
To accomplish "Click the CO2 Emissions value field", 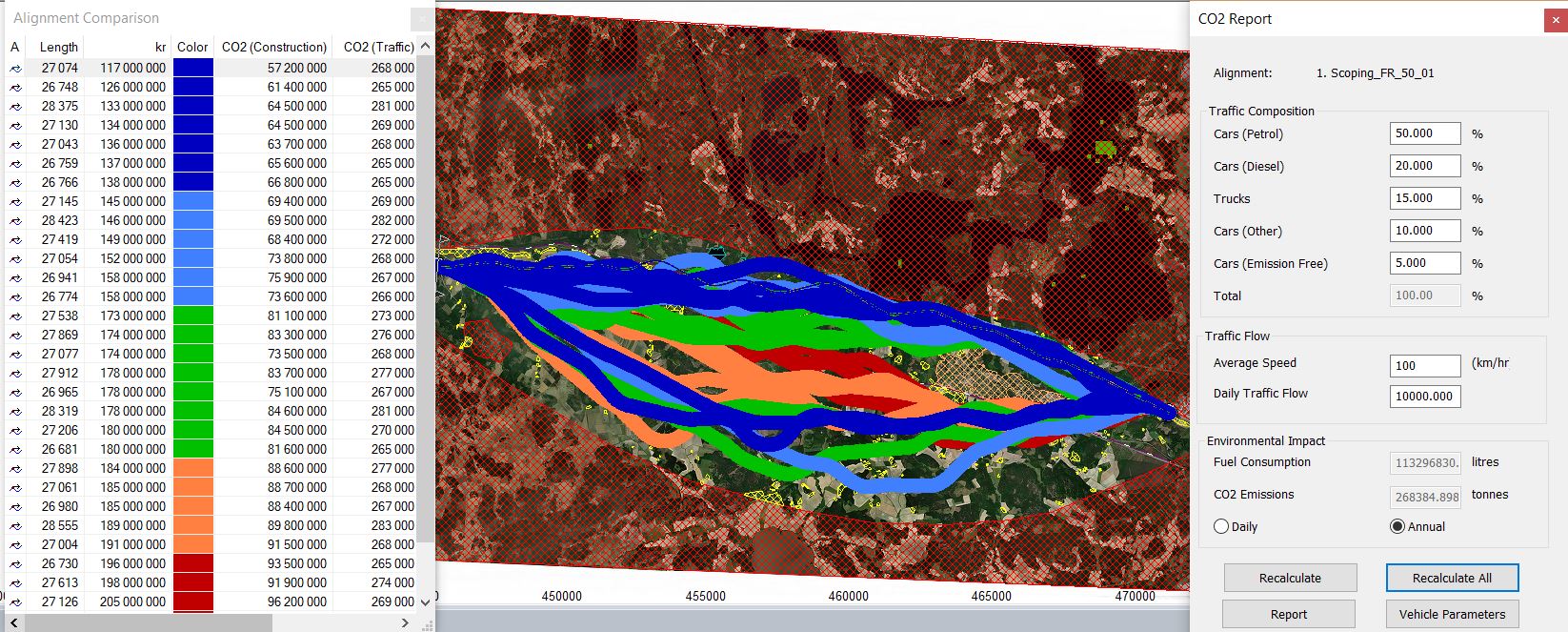I will (1425, 497).
